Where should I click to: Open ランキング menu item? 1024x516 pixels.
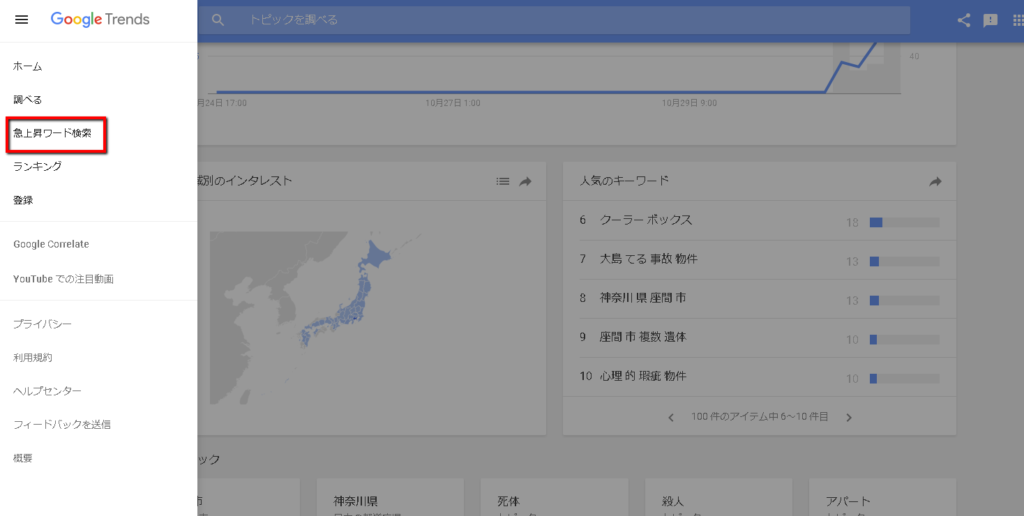pyautogui.click(x=37, y=166)
